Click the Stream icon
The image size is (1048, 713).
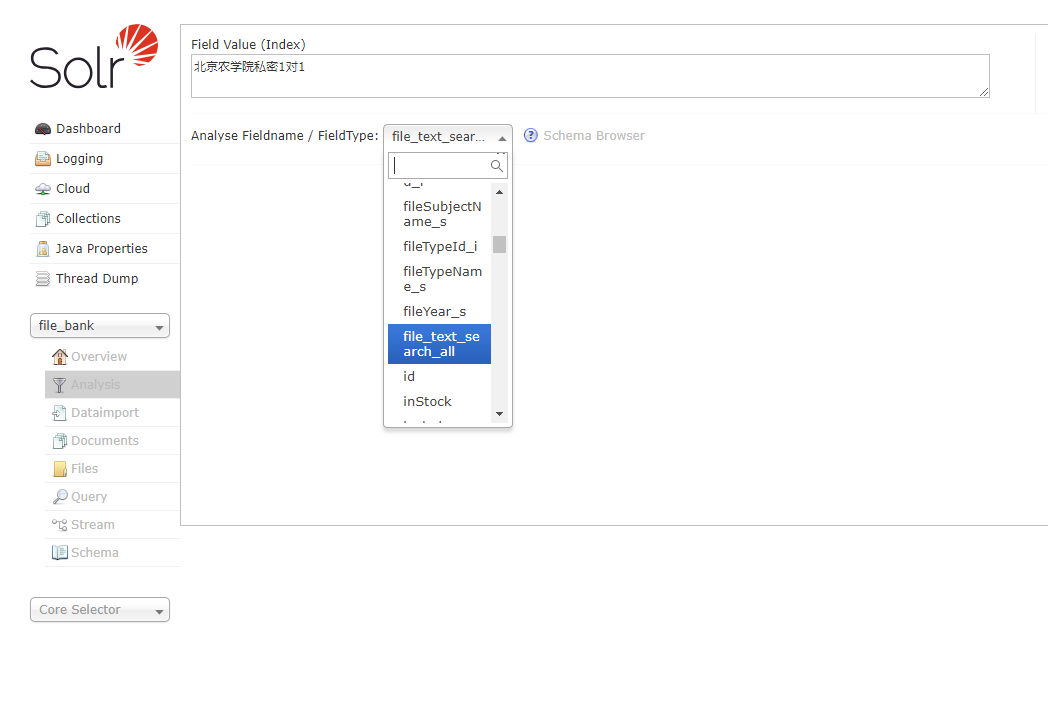tap(59, 525)
